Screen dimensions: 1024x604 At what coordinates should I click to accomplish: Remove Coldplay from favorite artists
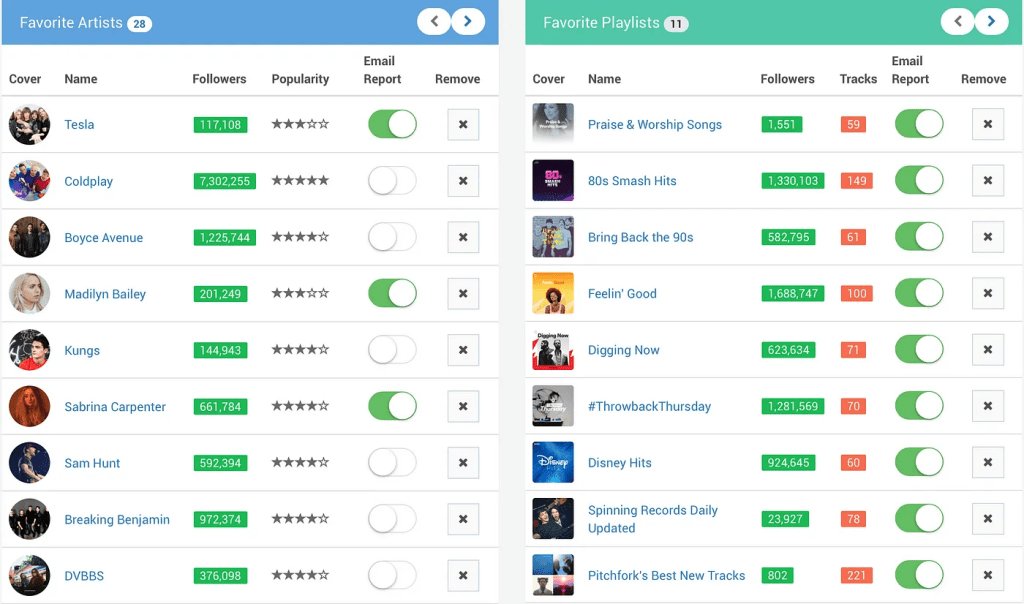463,181
